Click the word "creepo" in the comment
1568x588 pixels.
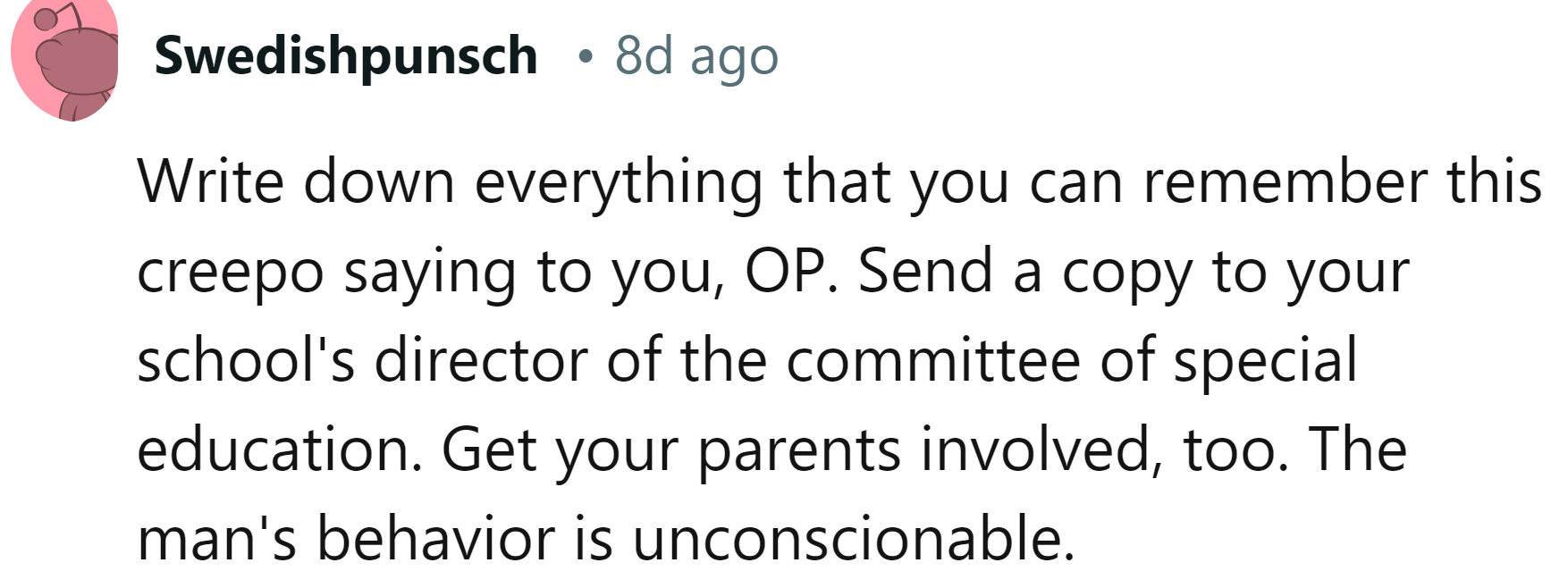coord(230,273)
